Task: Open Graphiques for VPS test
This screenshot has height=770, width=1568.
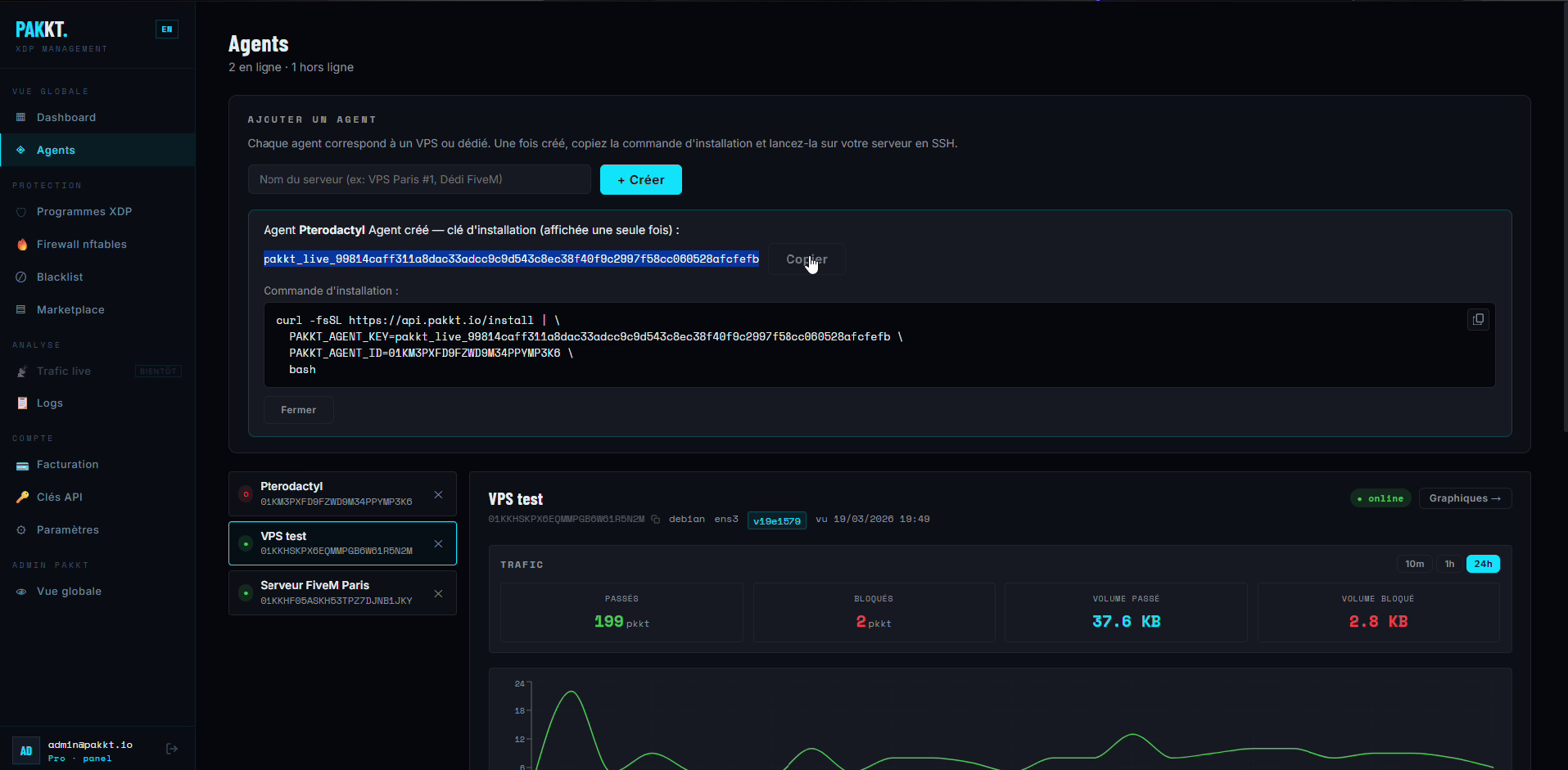Action: (1464, 498)
